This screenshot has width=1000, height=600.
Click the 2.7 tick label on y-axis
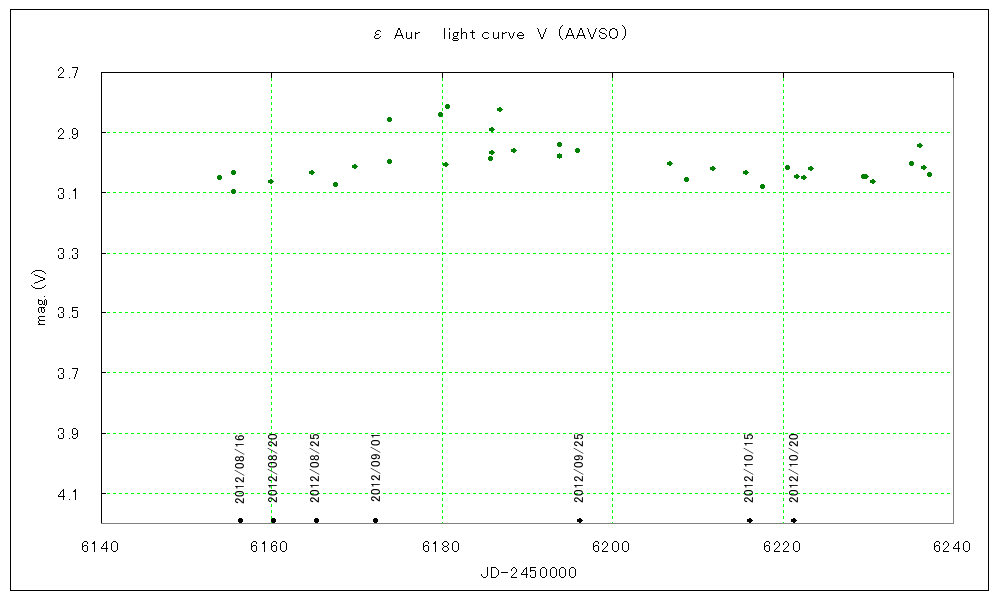click(71, 73)
